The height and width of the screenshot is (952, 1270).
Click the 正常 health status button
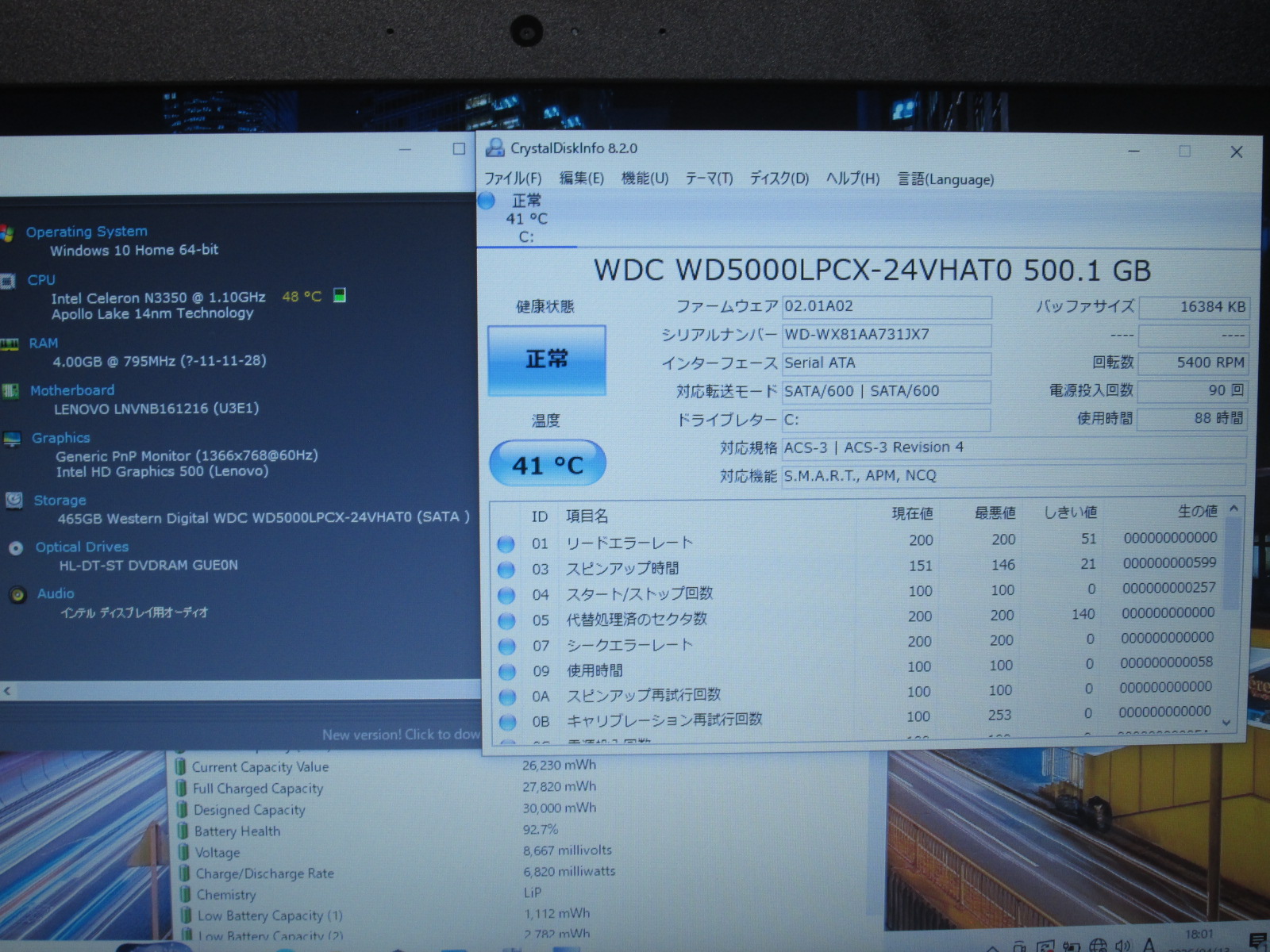pyautogui.click(x=546, y=359)
